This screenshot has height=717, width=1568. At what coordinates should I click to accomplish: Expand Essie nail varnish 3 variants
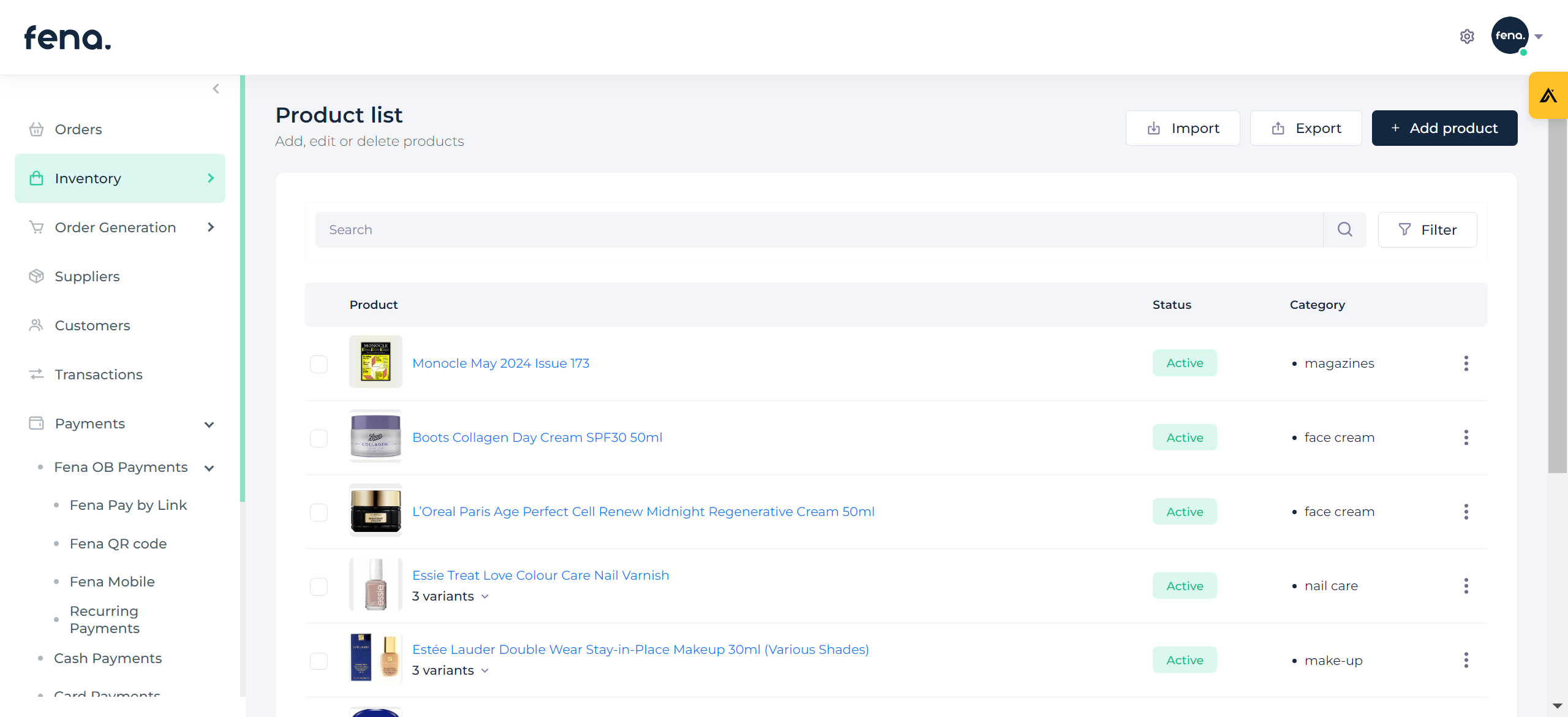(450, 596)
